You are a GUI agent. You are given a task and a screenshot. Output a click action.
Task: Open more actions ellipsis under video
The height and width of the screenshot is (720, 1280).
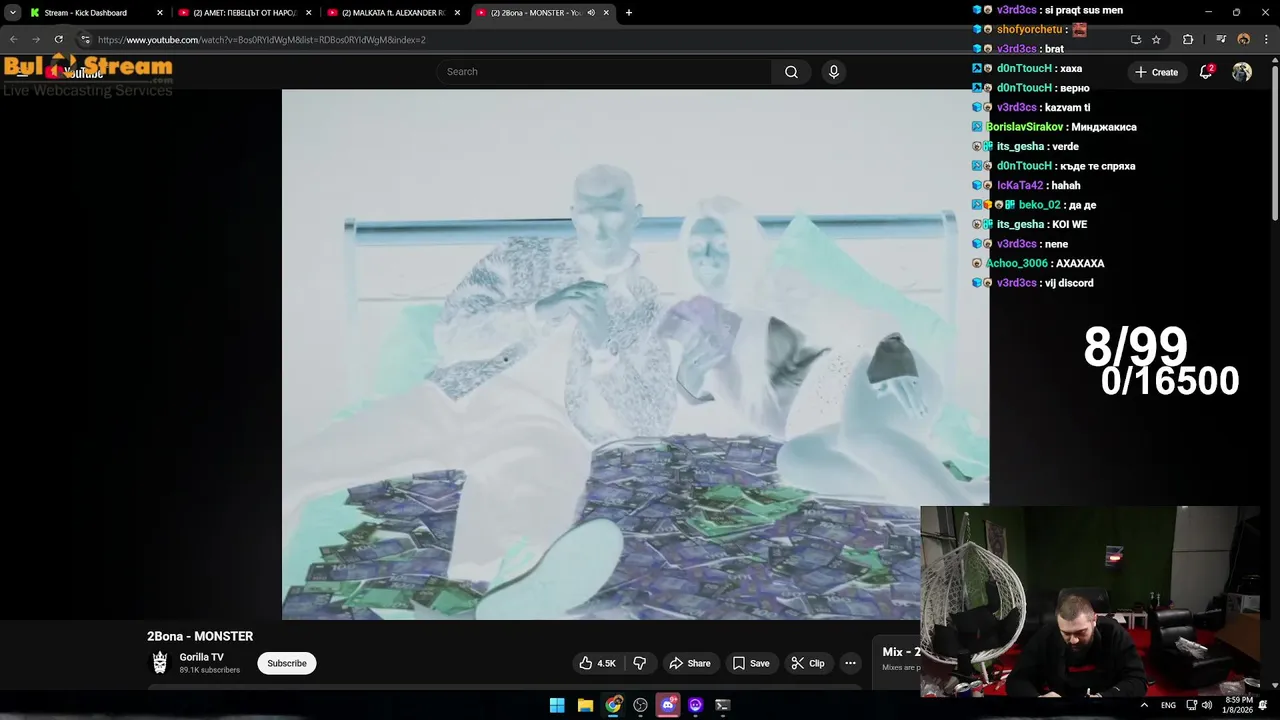(850, 663)
